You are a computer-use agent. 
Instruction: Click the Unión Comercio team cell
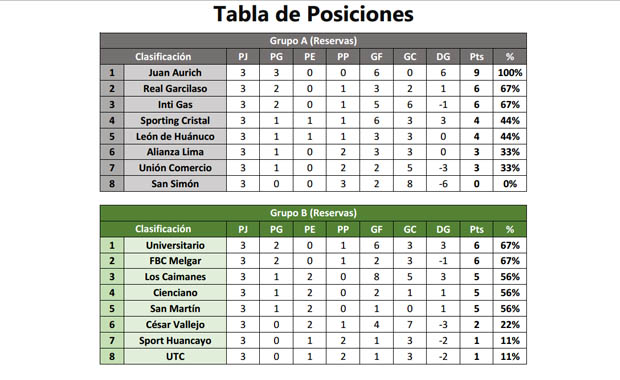(175, 168)
